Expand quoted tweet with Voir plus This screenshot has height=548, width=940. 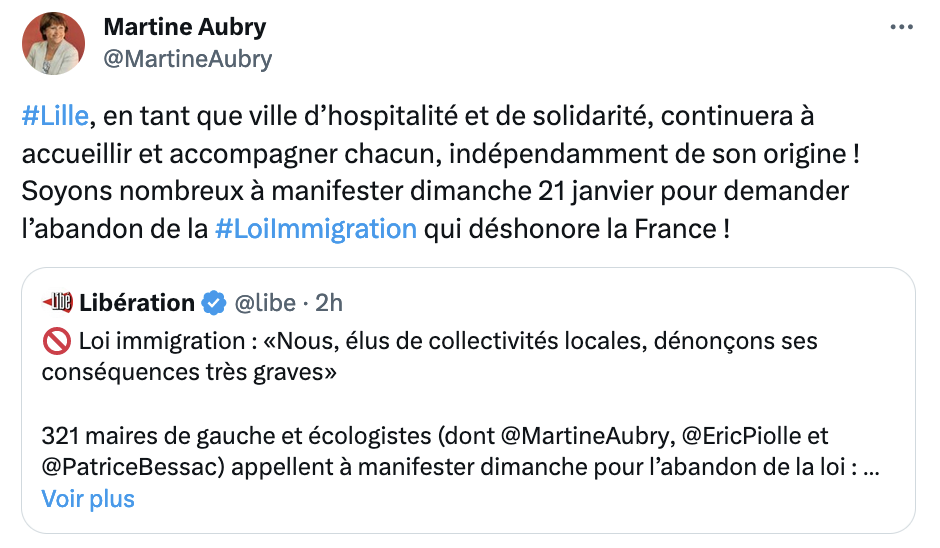coord(88,498)
